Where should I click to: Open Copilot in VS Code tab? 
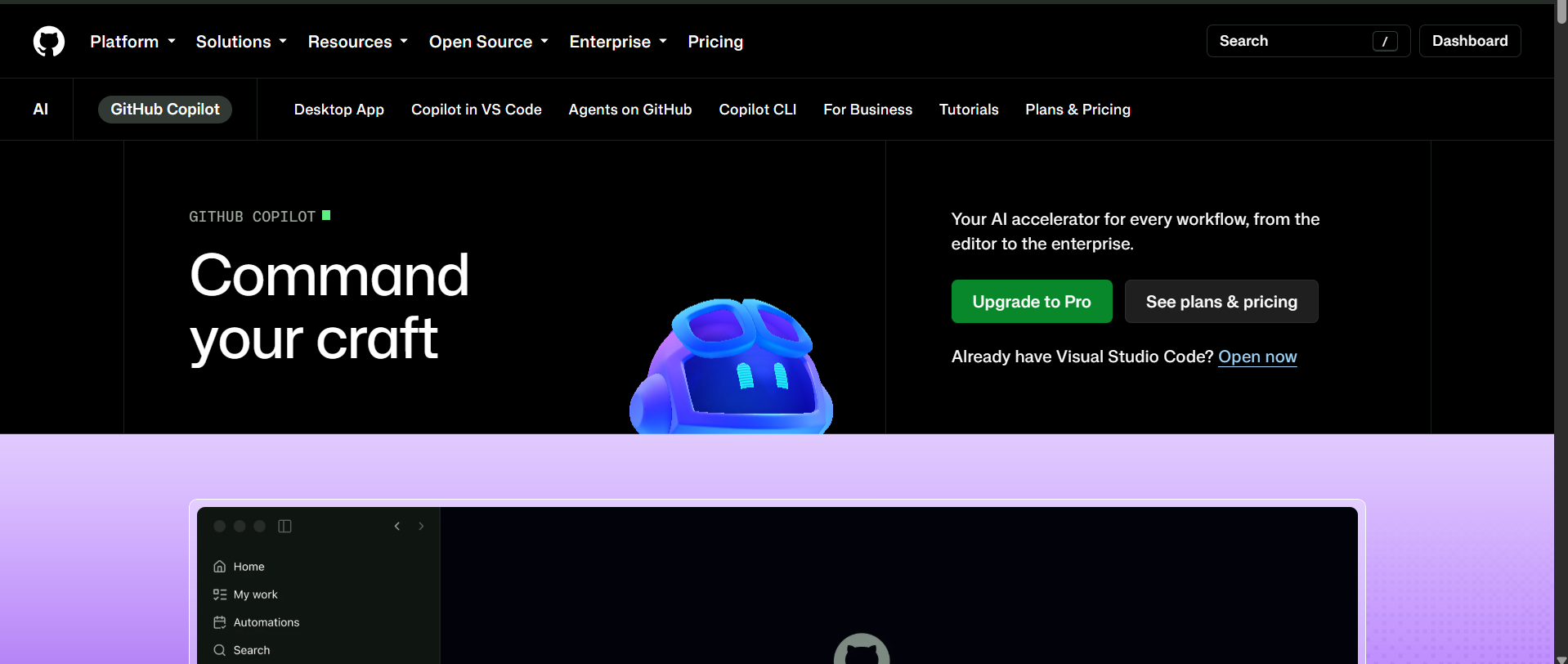point(477,110)
